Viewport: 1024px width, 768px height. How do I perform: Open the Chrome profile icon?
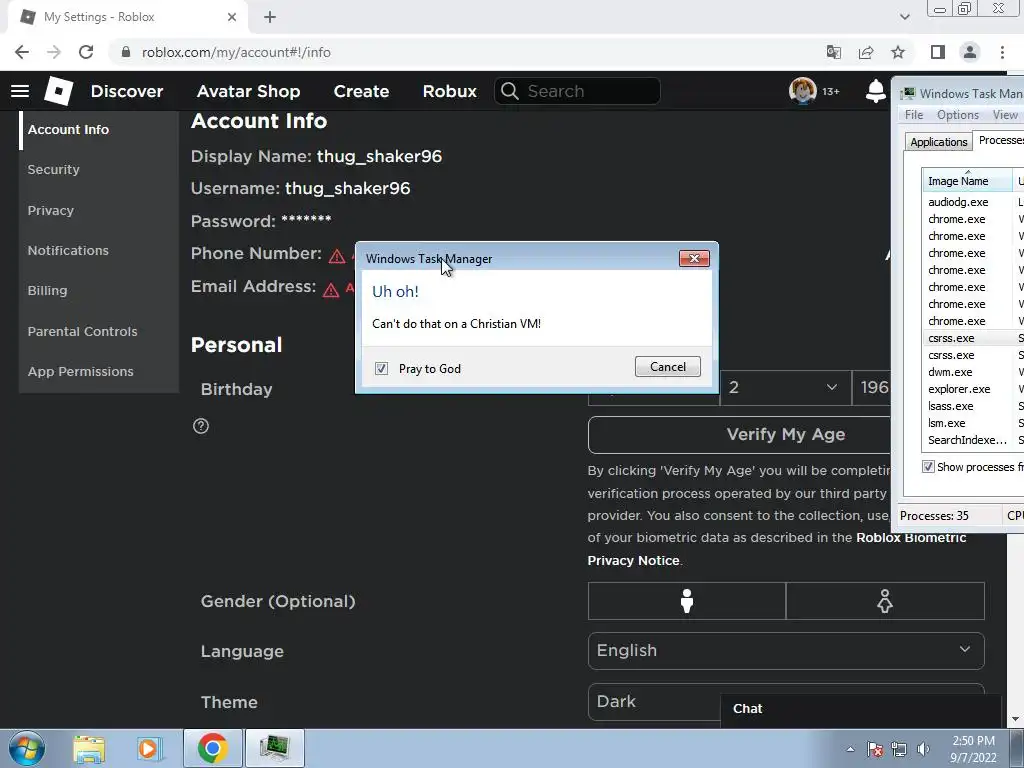[x=970, y=52]
